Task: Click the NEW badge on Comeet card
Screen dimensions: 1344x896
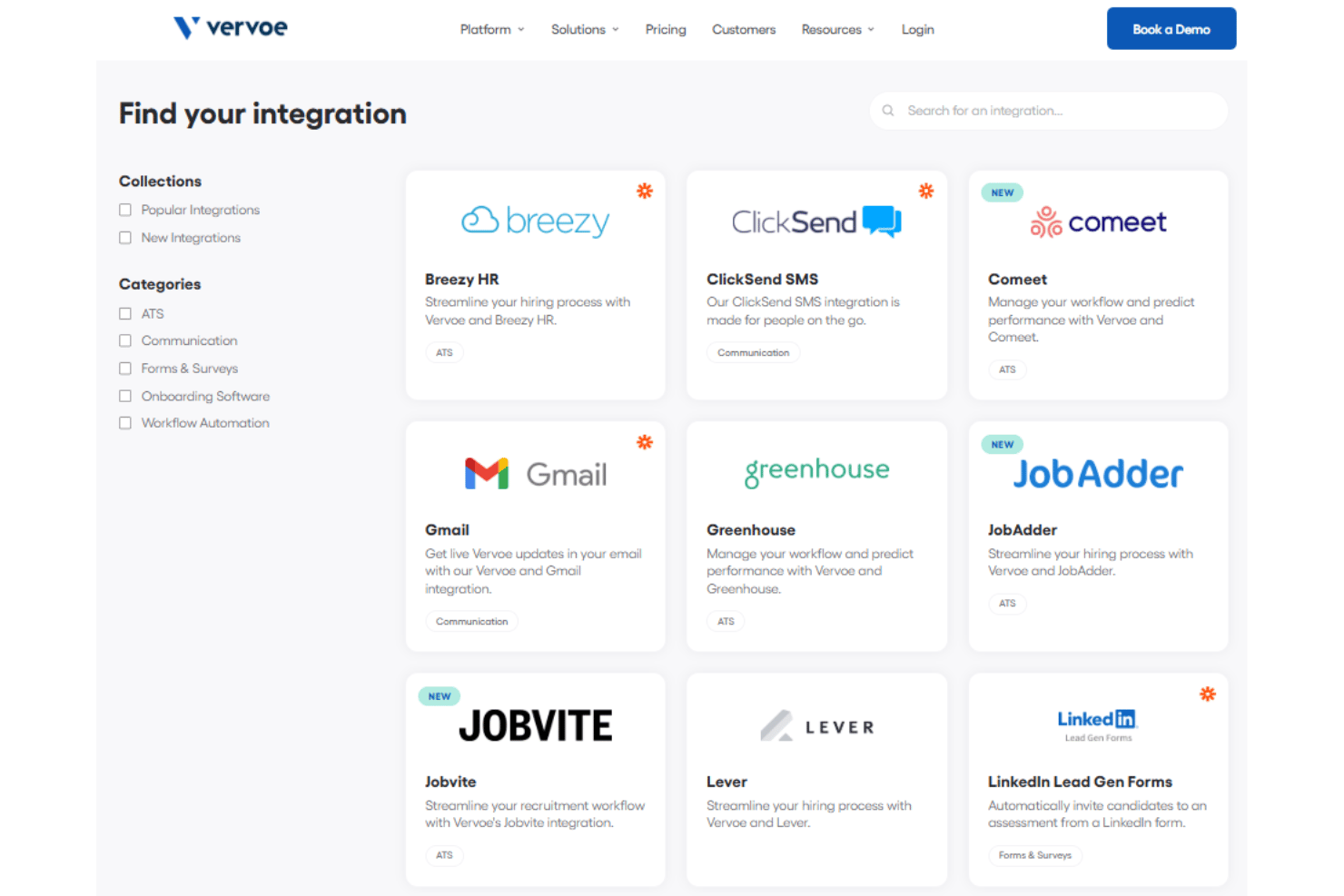Action: 1003,192
